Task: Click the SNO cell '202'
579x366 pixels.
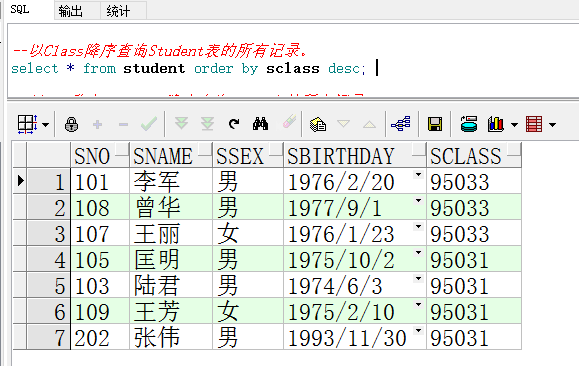Action: point(100,337)
